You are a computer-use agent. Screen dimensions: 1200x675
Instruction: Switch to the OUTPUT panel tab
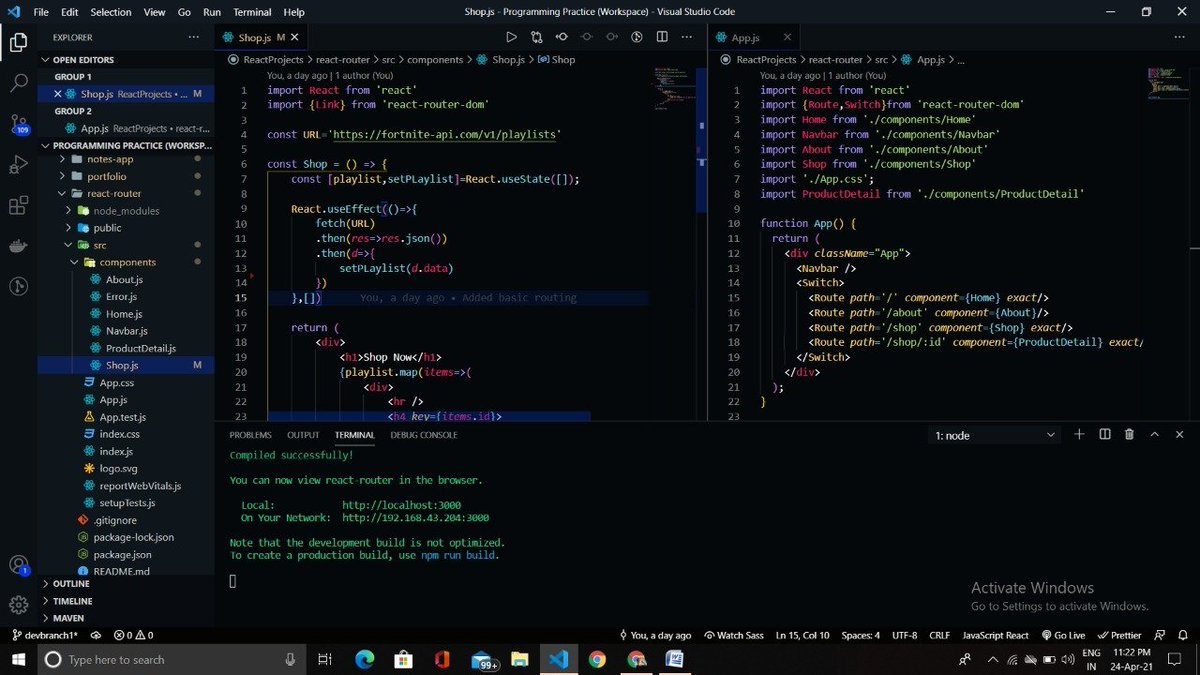[x=303, y=435]
